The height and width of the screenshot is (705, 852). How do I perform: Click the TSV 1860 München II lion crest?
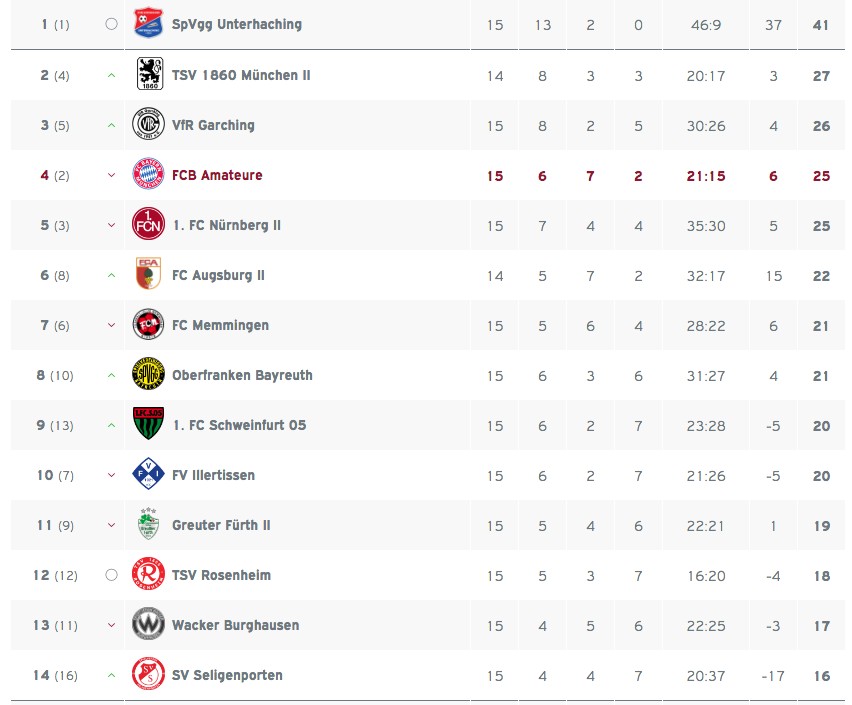tap(149, 73)
